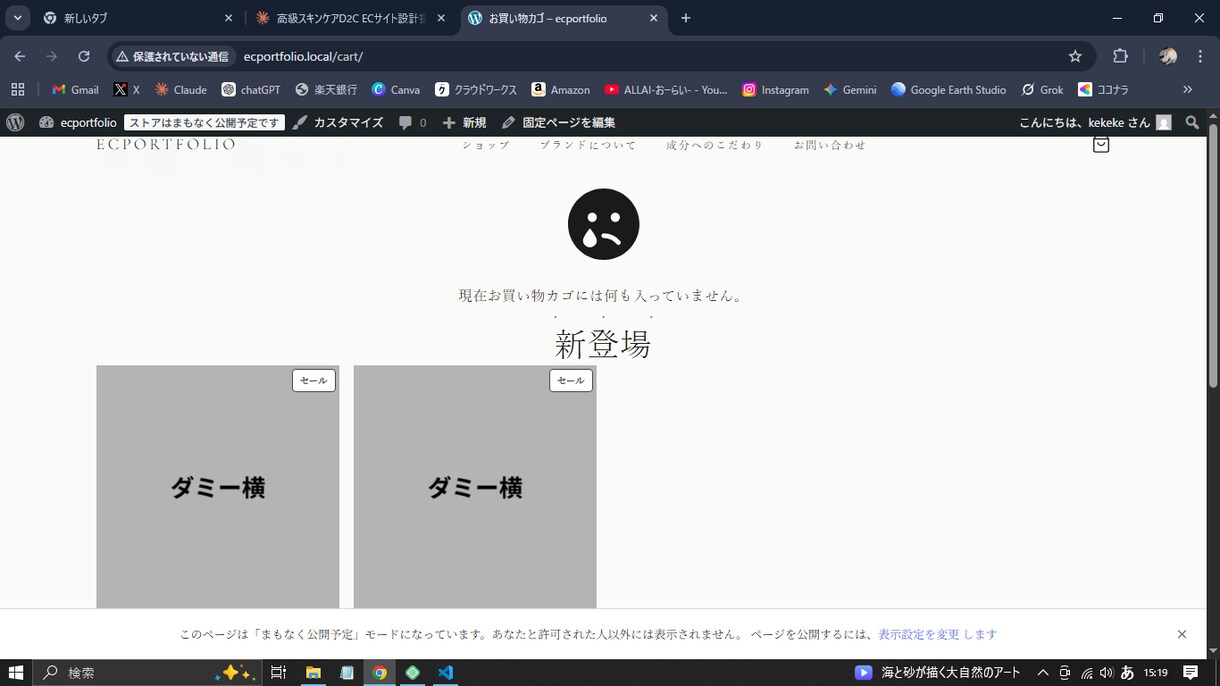Viewport: 1220px width, 686px height.
Task: Open the Windows Start menu
Action: [x=16, y=672]
